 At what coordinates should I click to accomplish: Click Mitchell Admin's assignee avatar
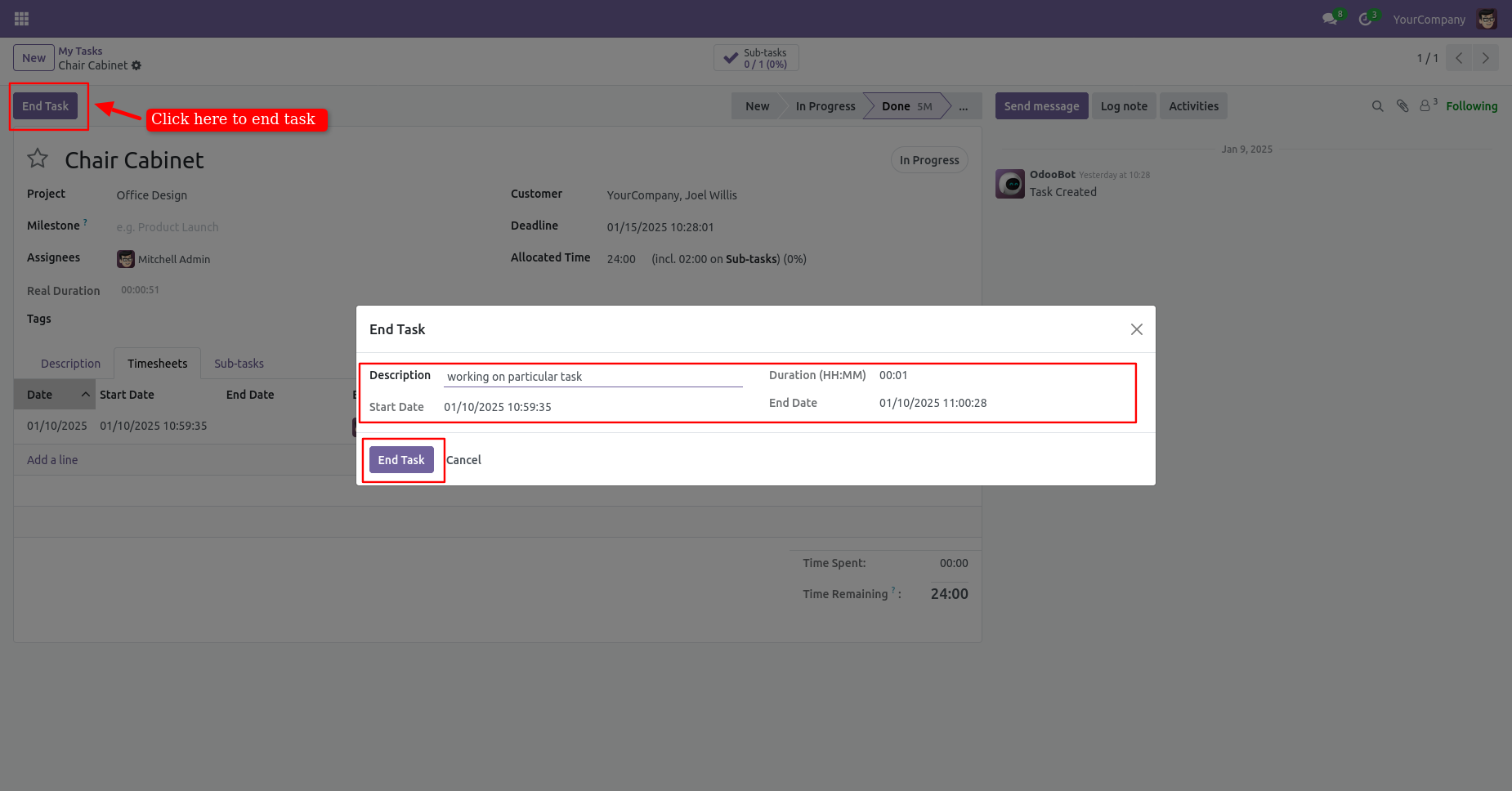[x=126, y=259]
